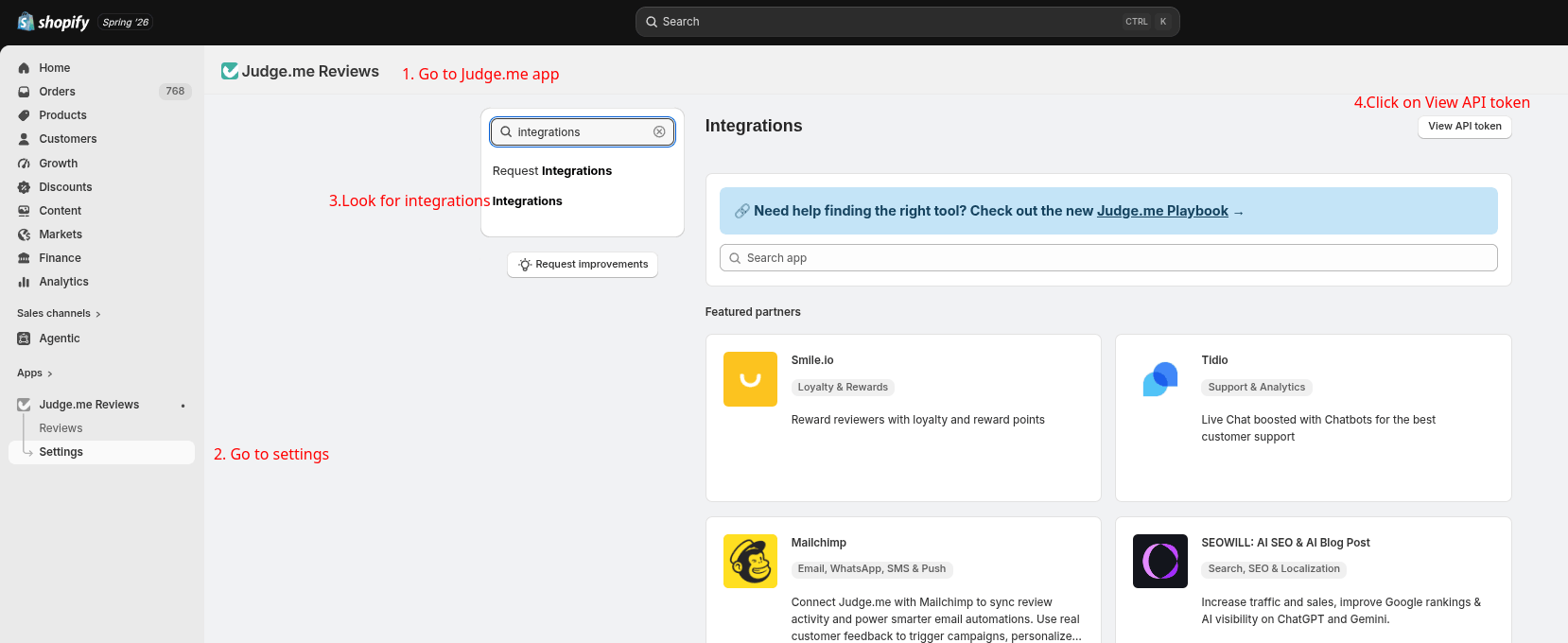Click the magnifier icon in integrations search box

tap(506, 131)
